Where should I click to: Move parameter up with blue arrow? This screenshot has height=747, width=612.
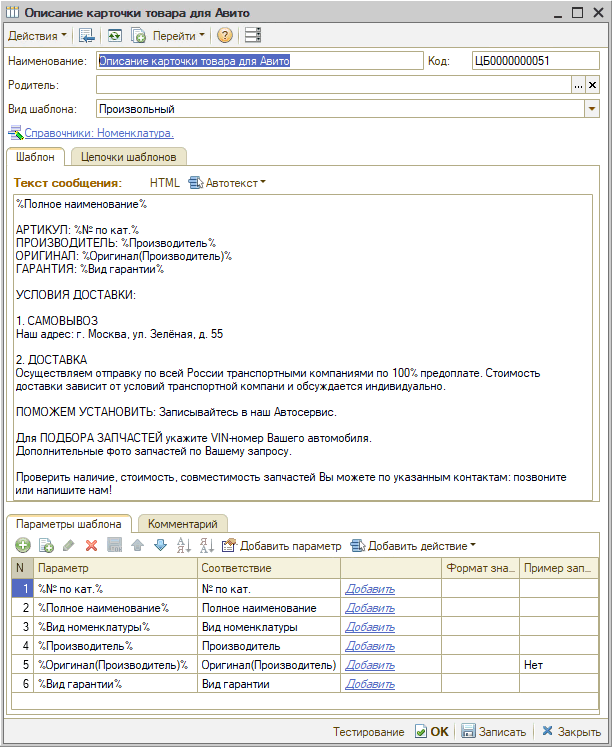(138, 546)
